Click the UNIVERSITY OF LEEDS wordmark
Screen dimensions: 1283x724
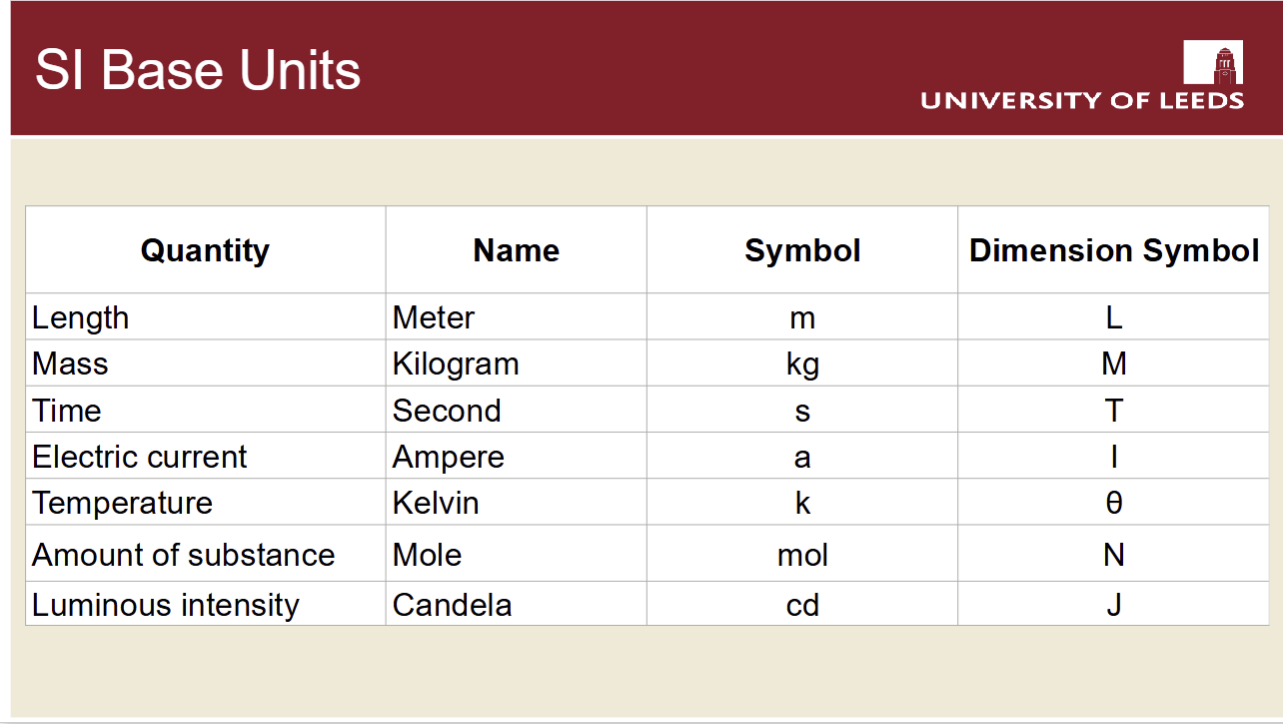pos(1082,100)
